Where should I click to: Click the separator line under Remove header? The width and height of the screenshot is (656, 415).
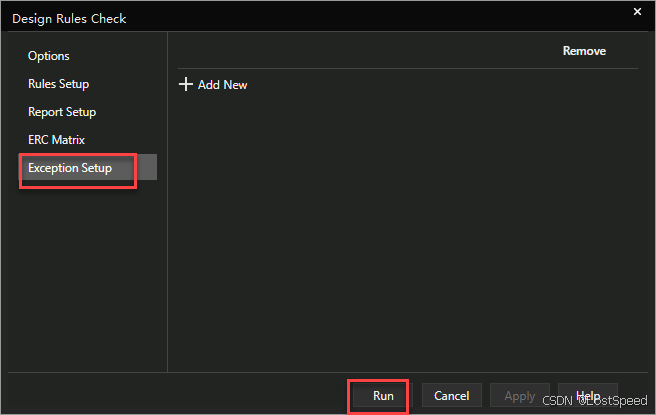click(400, 68)
